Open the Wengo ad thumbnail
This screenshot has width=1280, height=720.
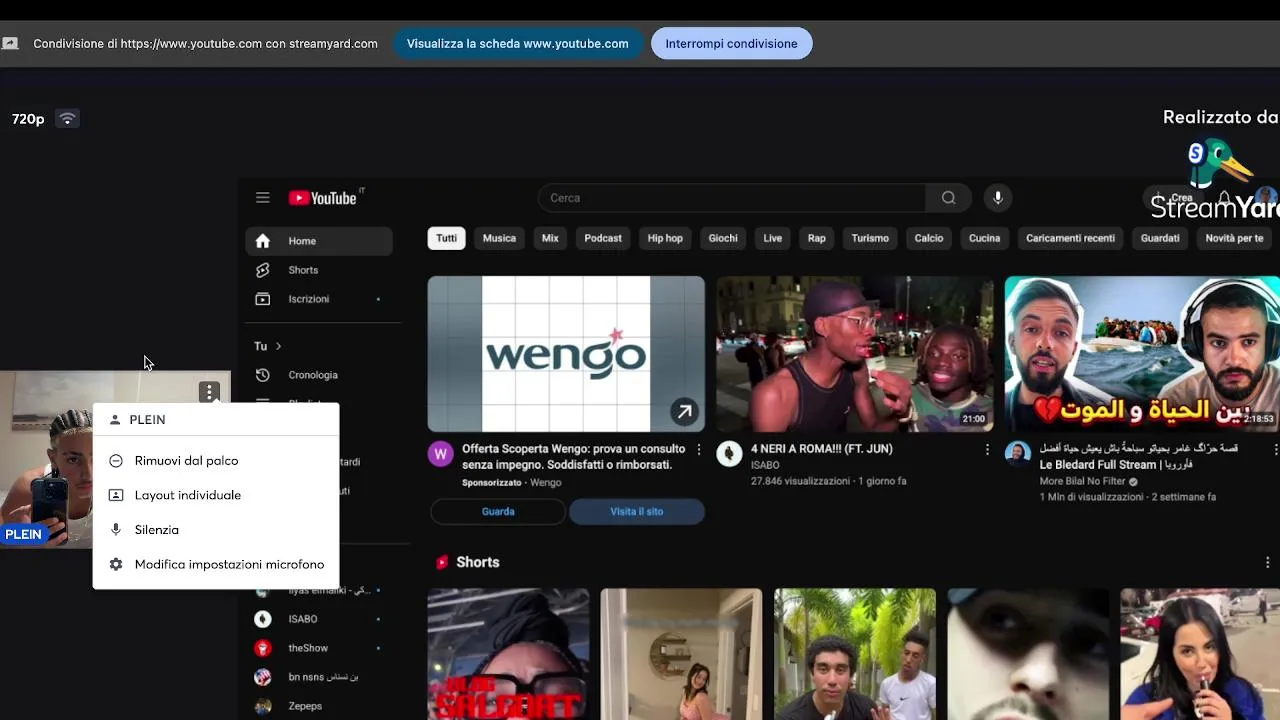click(566, 354)
